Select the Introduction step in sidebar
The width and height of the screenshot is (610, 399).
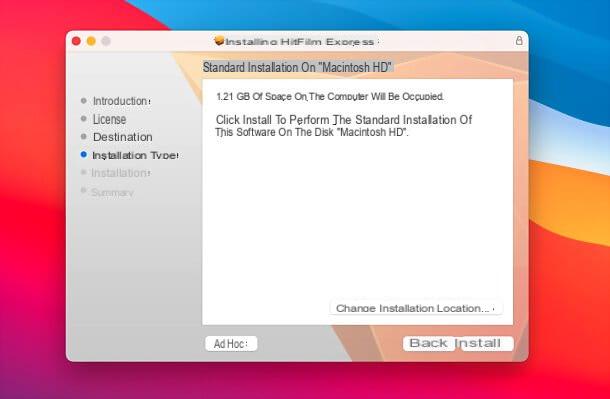121,101
